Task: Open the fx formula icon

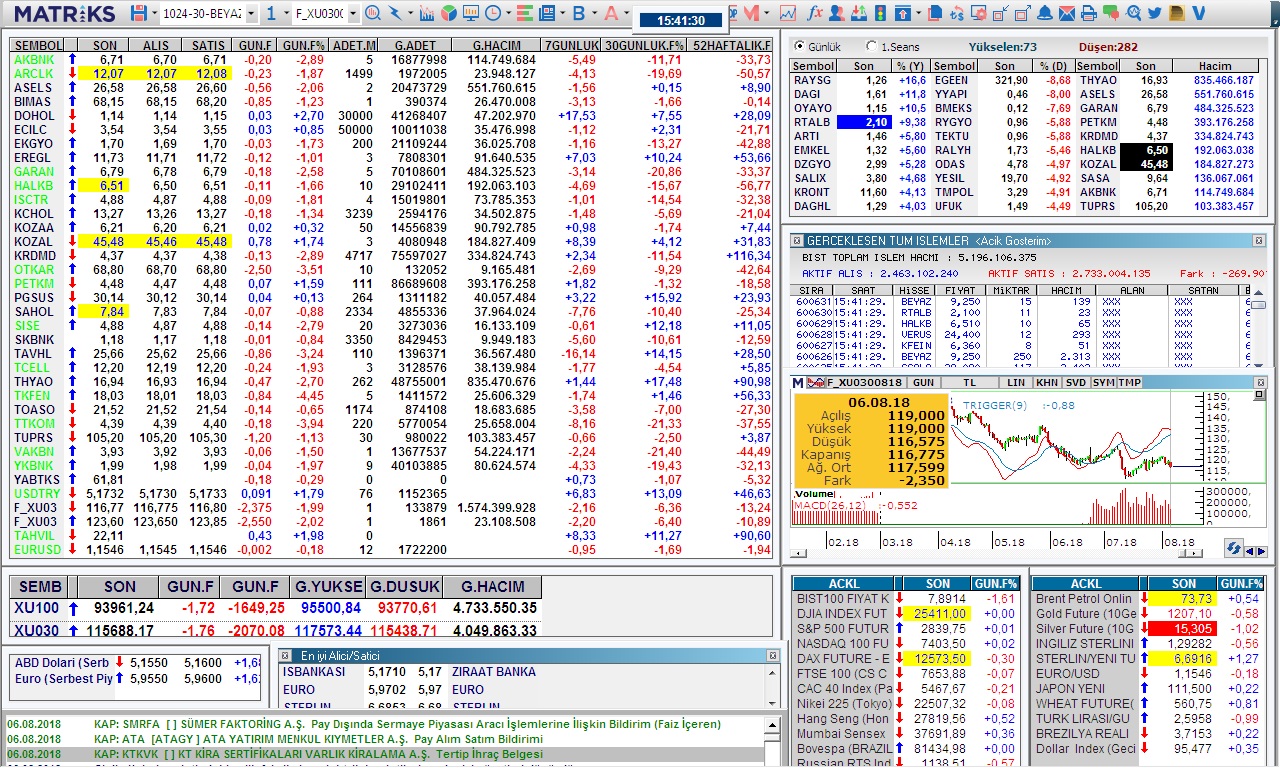Action: point(814,13)
